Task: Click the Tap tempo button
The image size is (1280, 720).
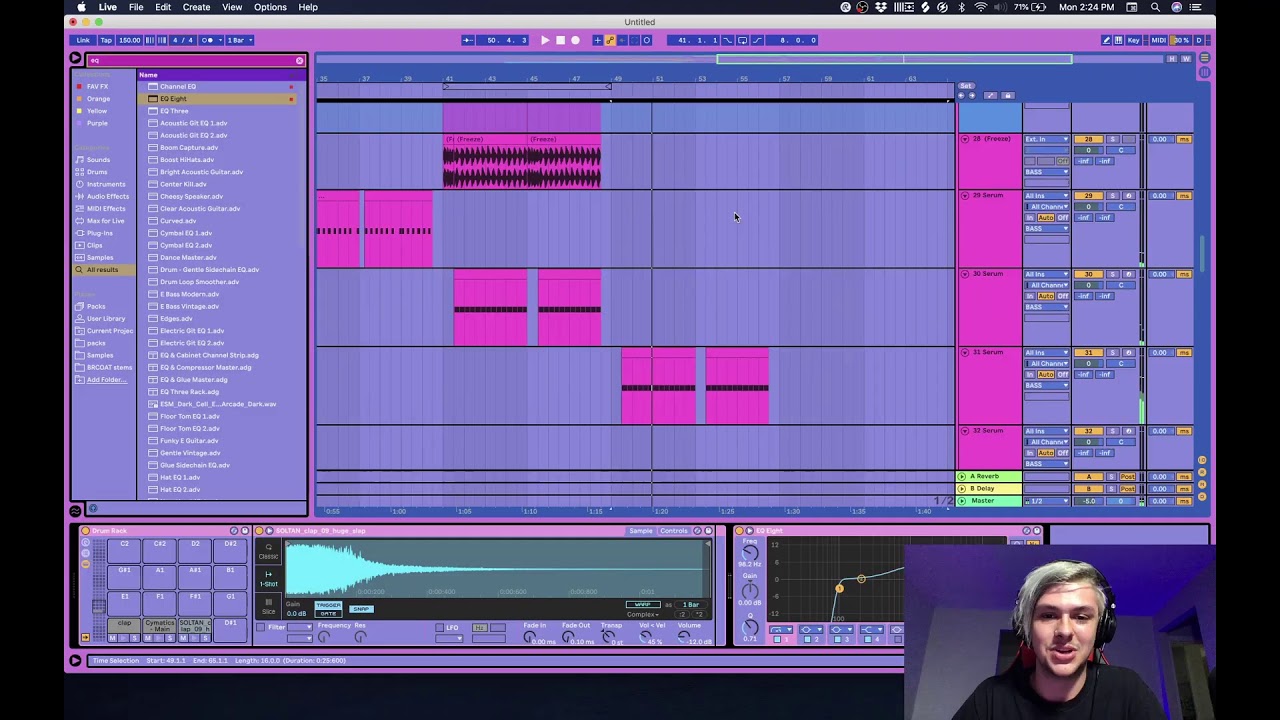Action: pos(106,40)
